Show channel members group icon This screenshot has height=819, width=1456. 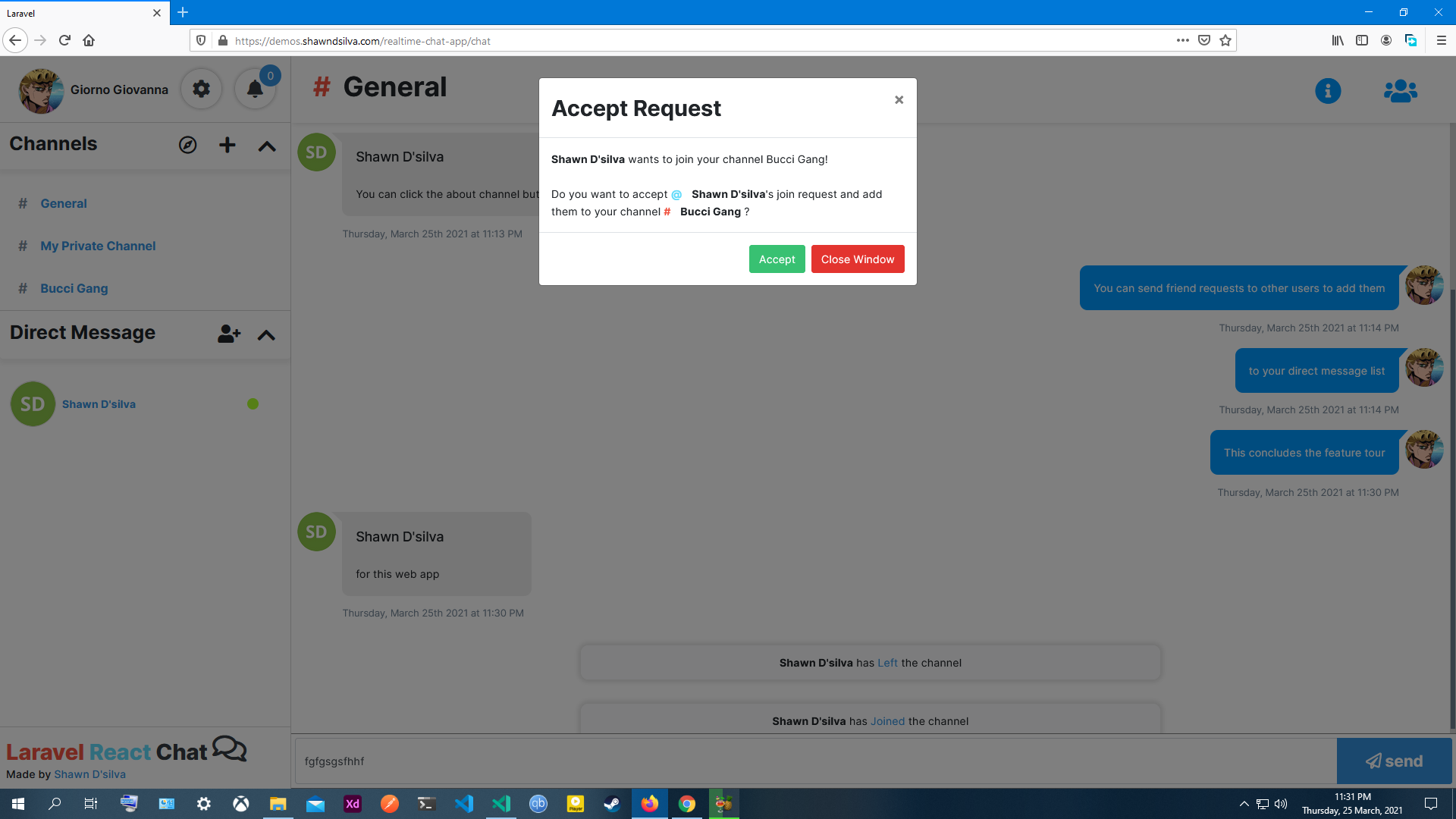(x=1400, y=91)
